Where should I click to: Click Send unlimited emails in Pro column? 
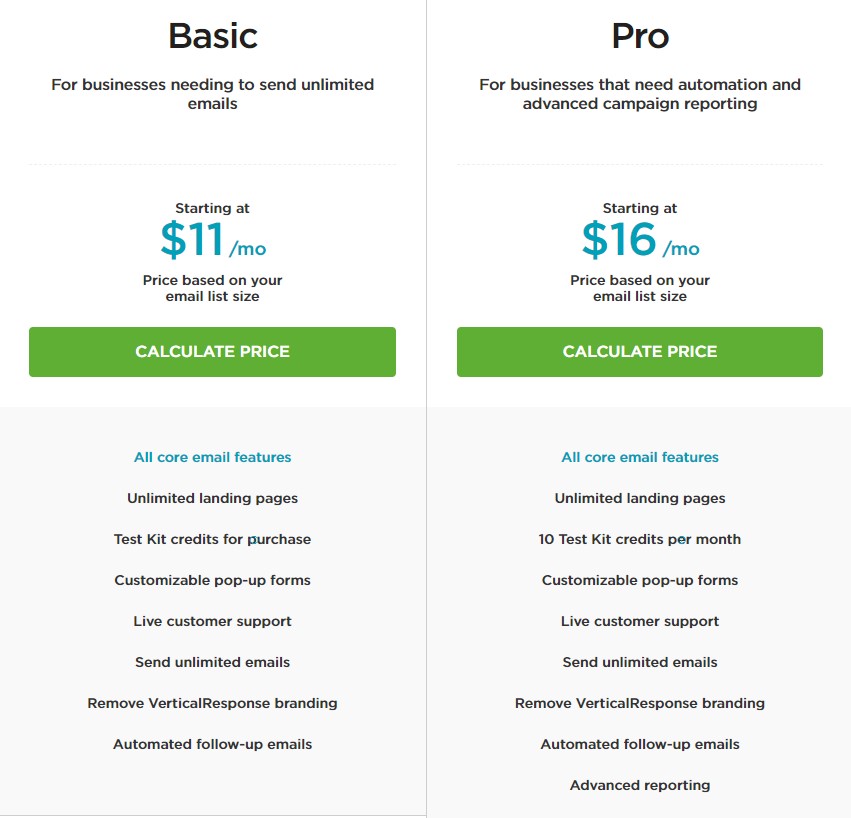click(640, 662)
